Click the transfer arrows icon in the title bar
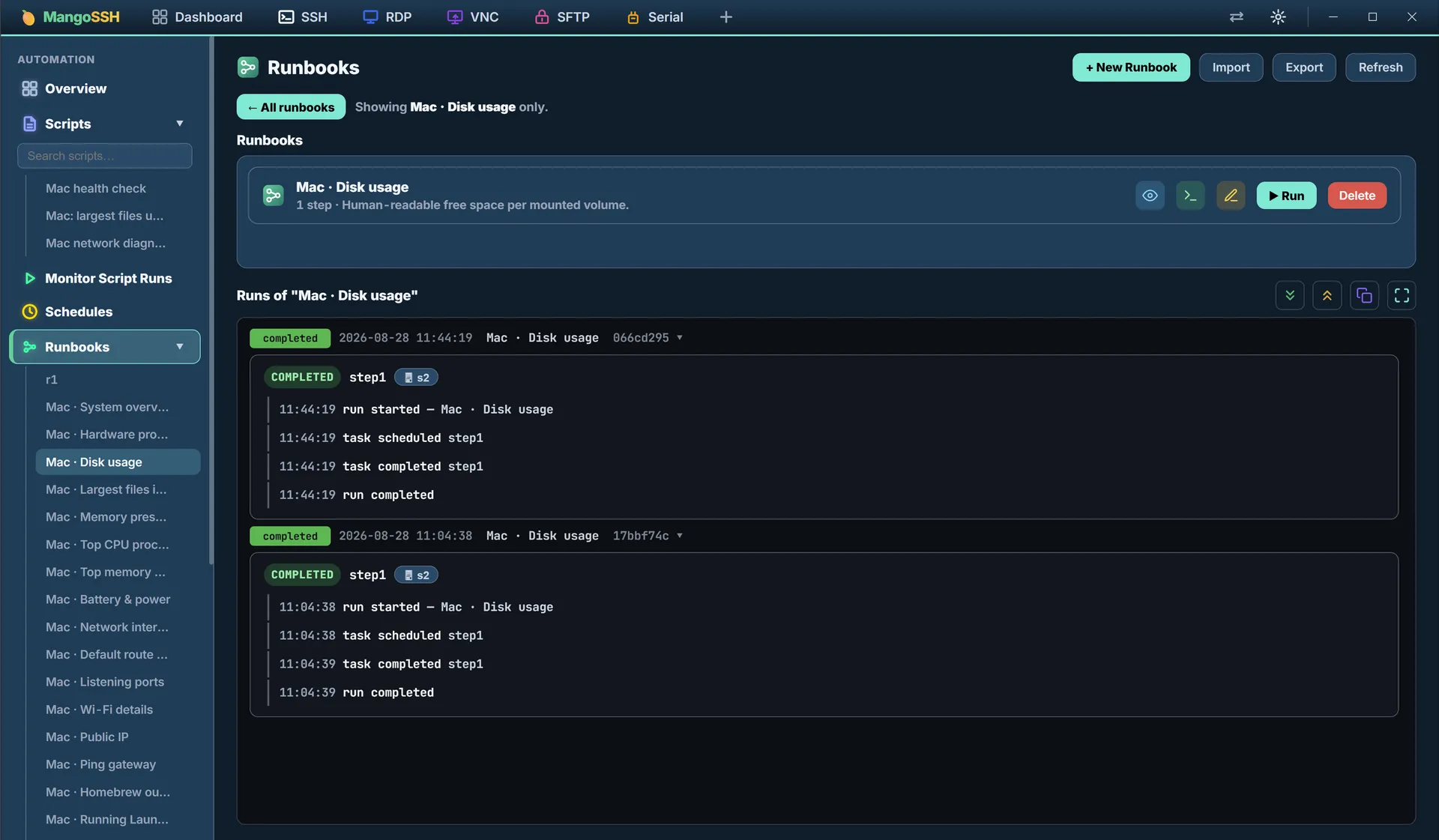Viewport: 1439px width, 840px height. pos(1237,16)
